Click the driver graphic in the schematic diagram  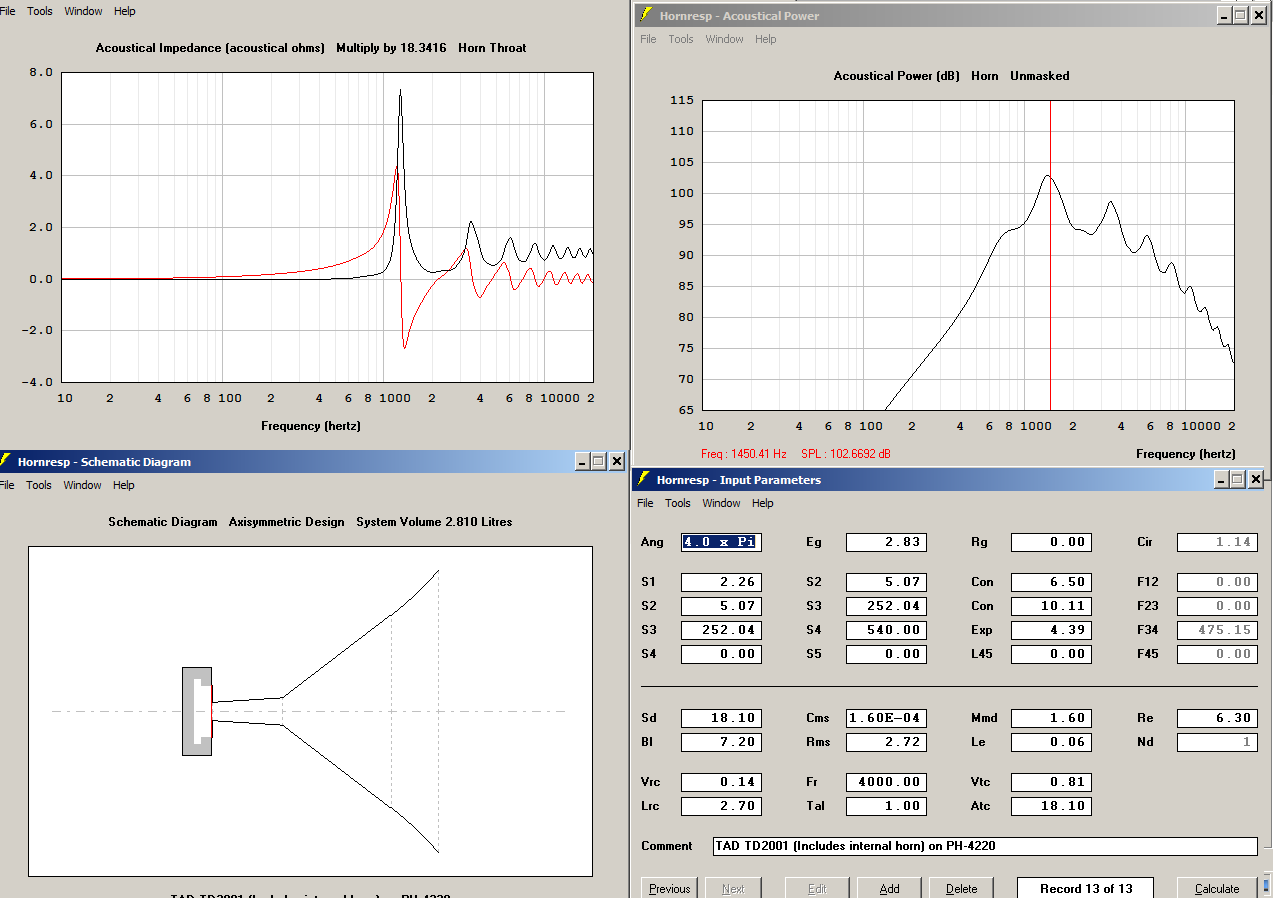[198, 710]
